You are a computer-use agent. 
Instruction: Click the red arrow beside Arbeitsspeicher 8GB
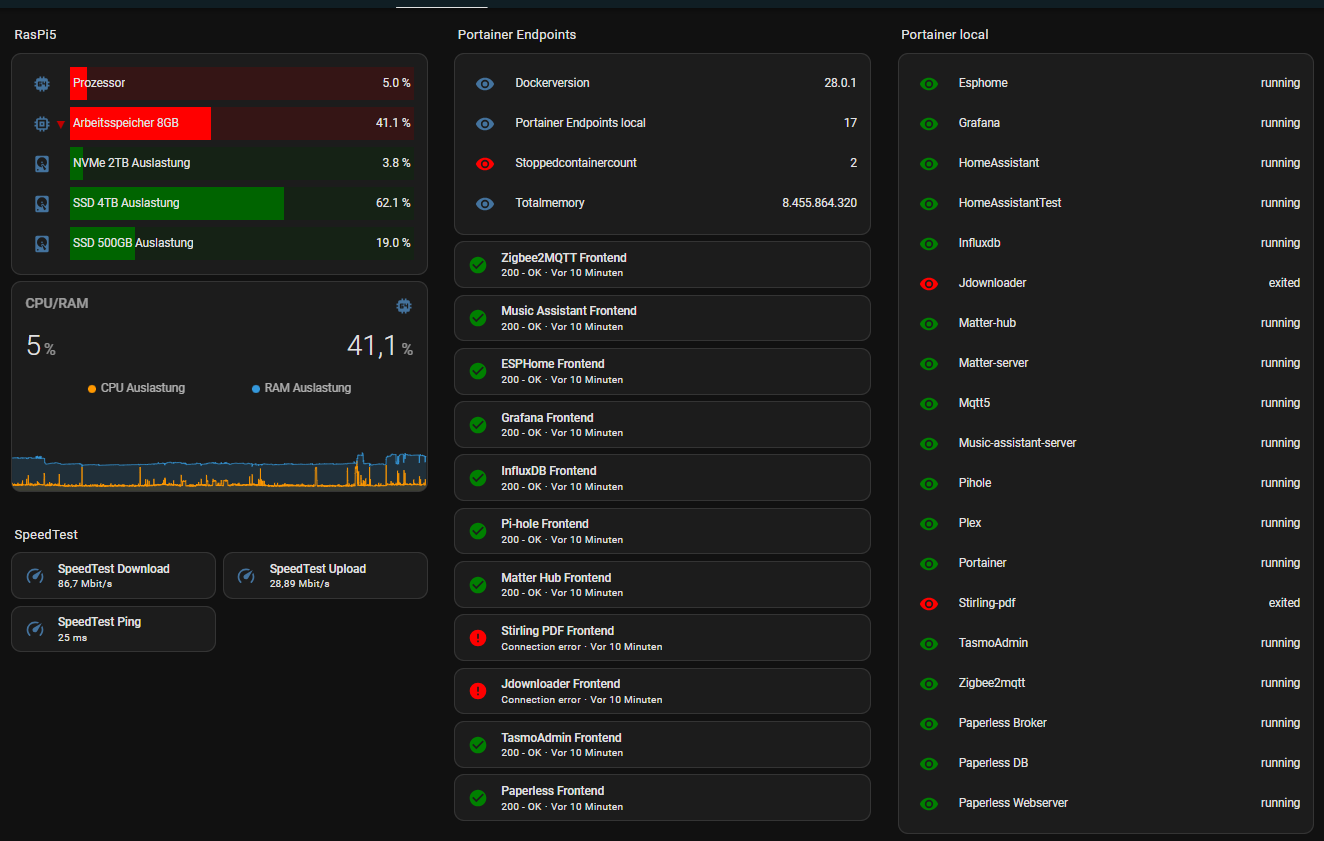[x=60, y=124]
